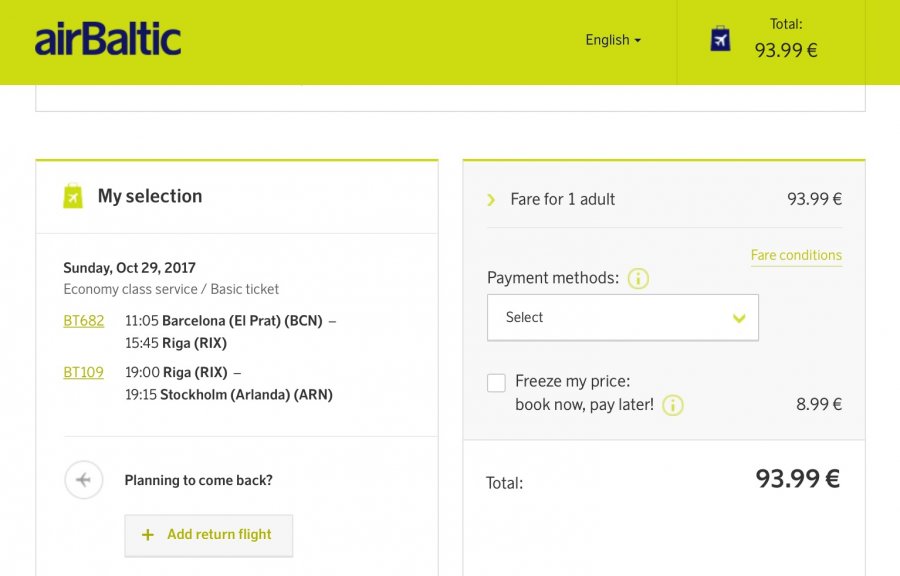Click the airBaltic logo

point(108,40)
